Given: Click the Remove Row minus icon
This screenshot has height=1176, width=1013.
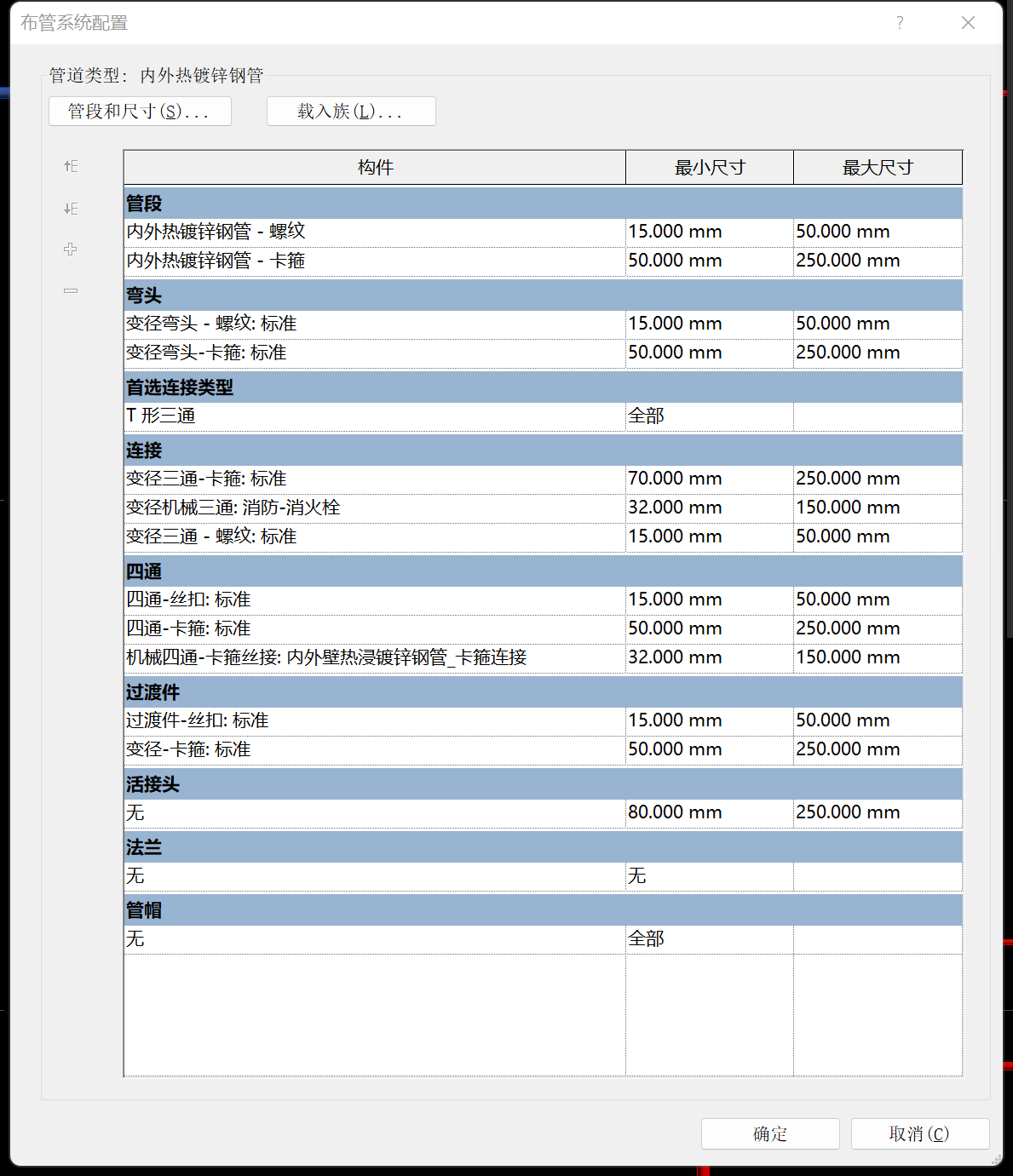Looking at the screenshot, I should click(x=71, y=291).
